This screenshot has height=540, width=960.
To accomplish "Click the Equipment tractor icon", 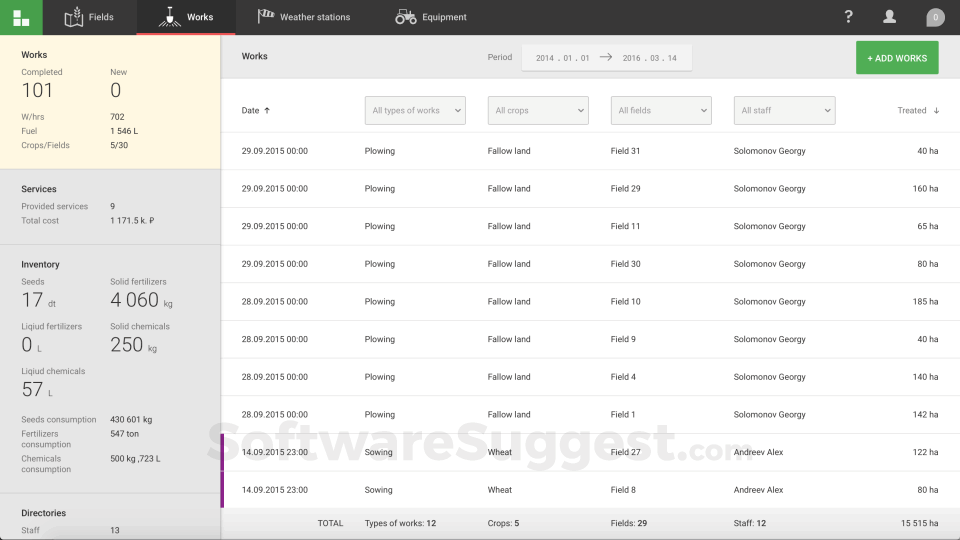I will tap(405, 17).
